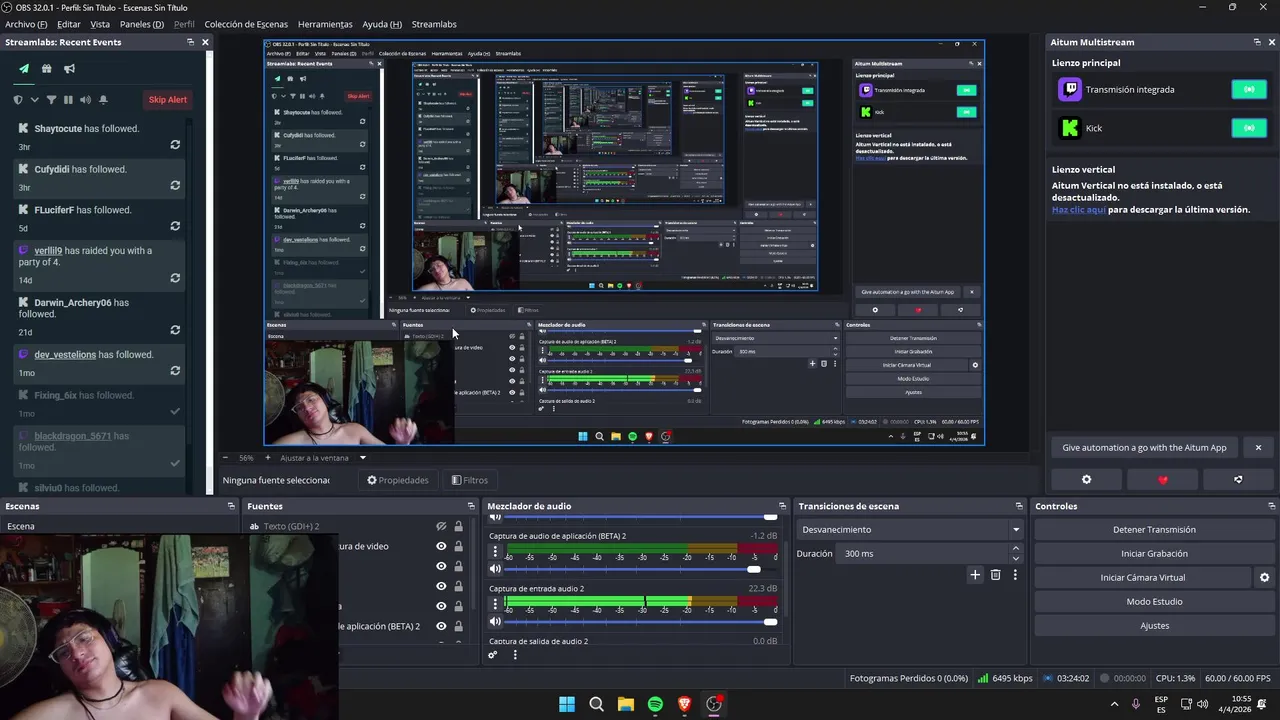Replay the Cufydidi follow alert
This screenshot has height=720, width=1280.
tap(175, 185)
